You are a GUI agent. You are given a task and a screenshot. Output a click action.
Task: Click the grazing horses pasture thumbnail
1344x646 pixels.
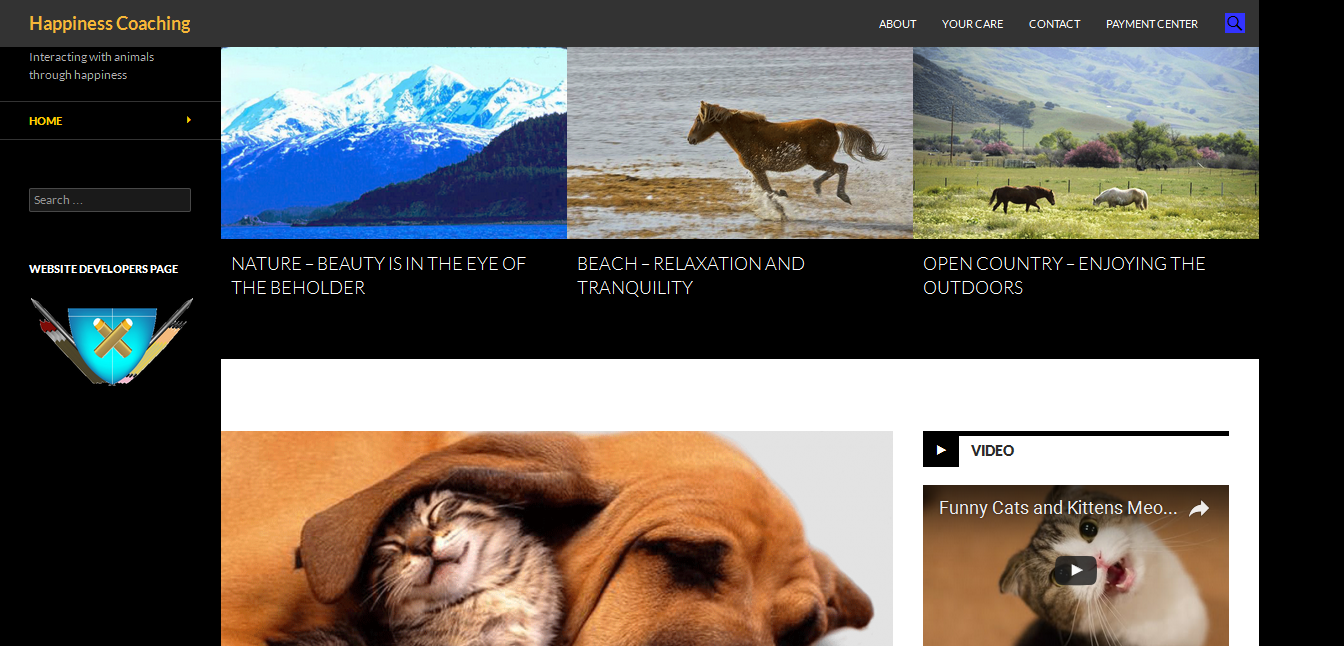[1086, 143]
